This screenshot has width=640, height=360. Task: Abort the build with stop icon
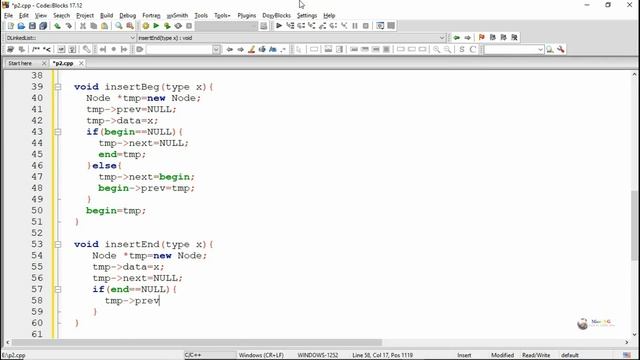(x=189, y=26)
